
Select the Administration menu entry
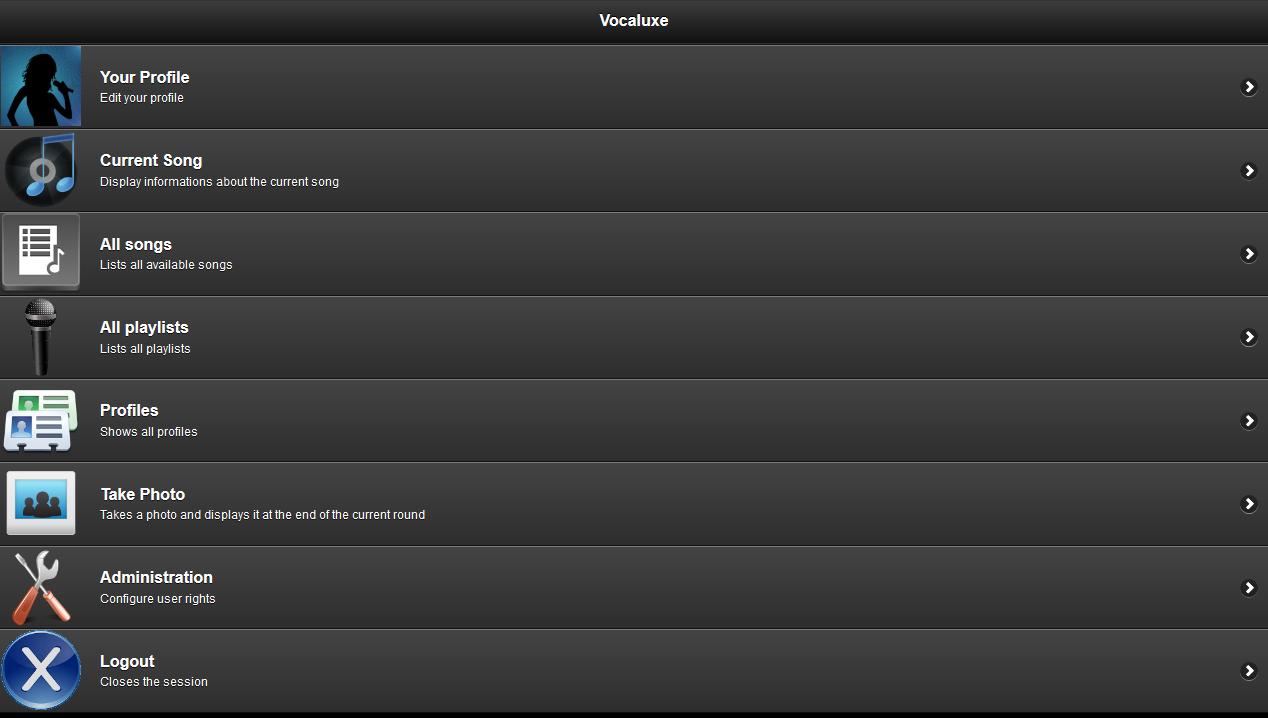tap(634, 587)
